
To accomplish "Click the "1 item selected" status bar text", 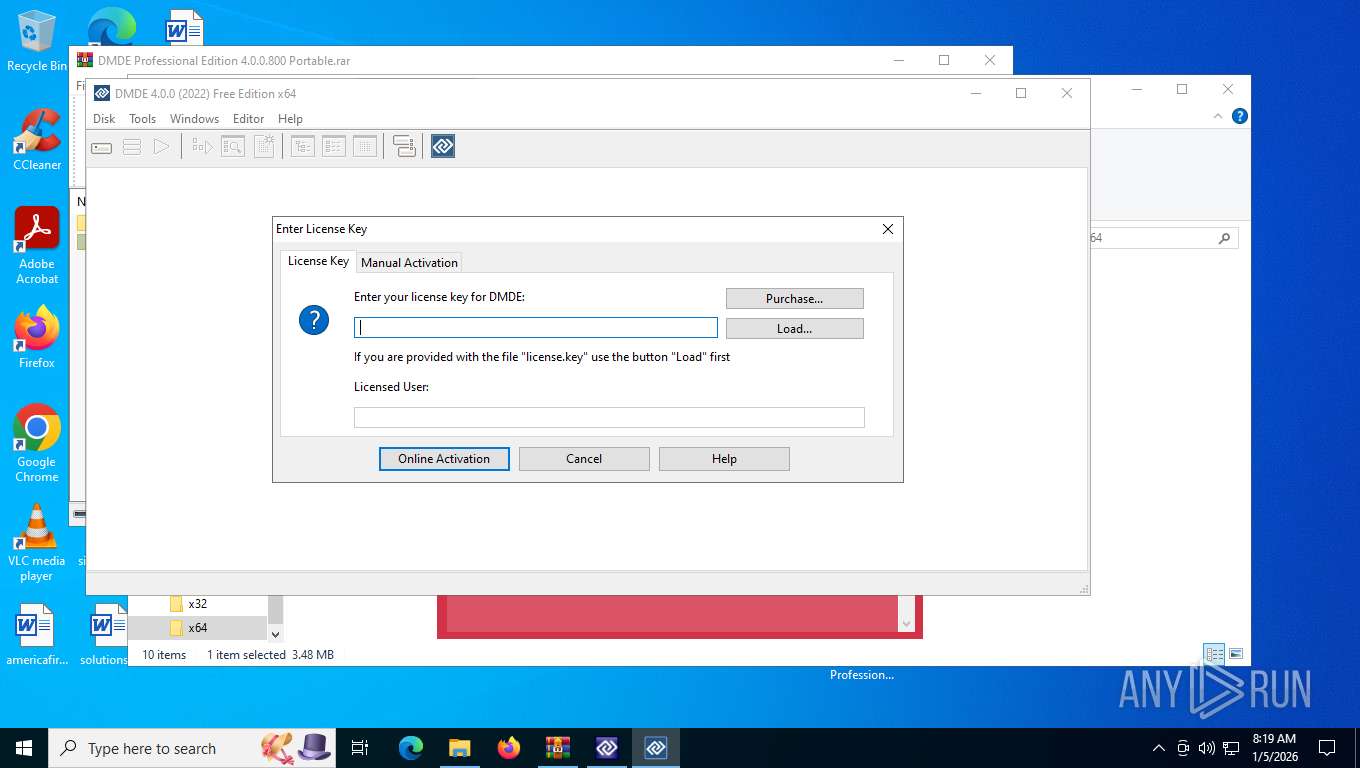I will coord(245,655).
